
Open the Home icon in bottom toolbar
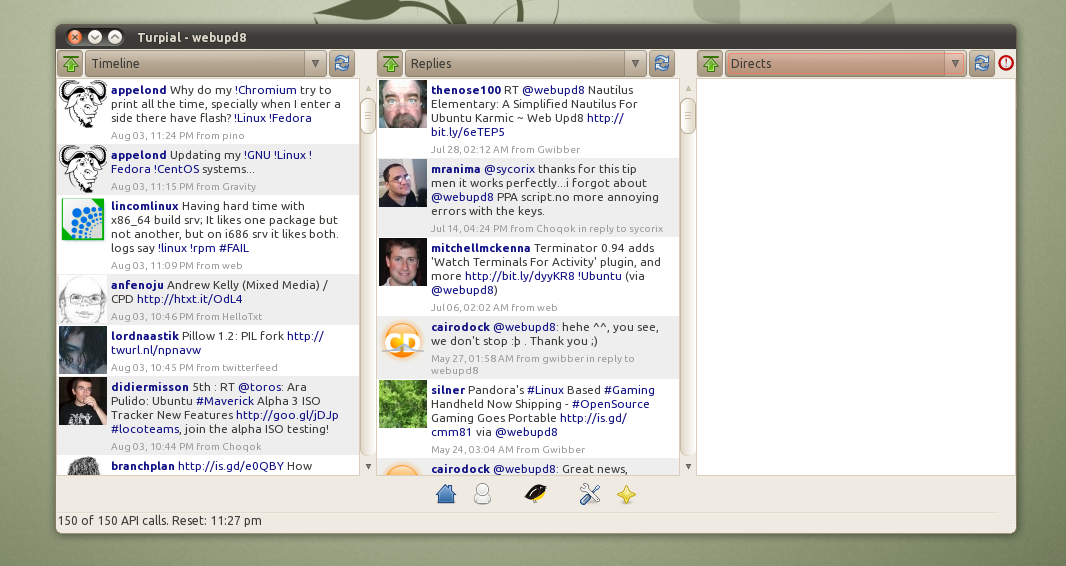tap(446, 493)
